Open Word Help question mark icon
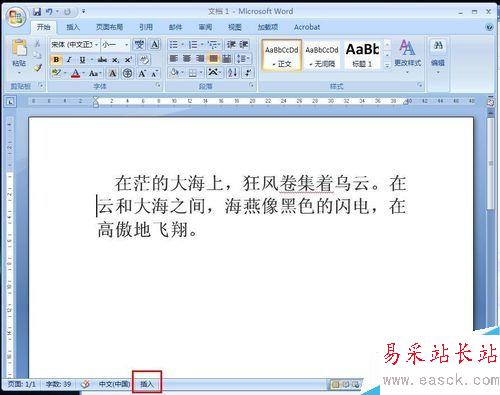Screen dimensions: 500x395 (x=489, y=27)
